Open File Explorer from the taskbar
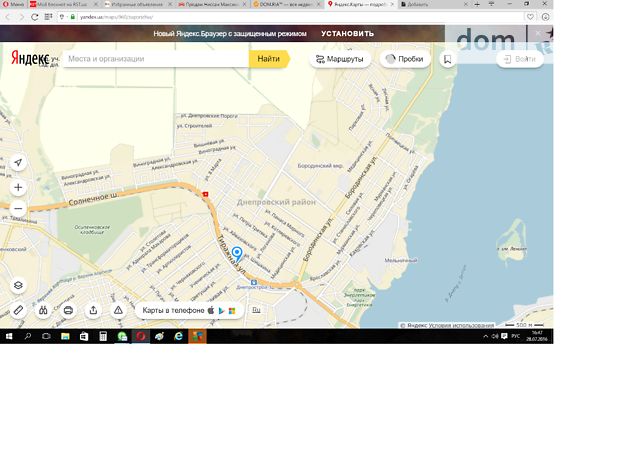This screenshot has width=620, height=460. click(x=65, y=336)
